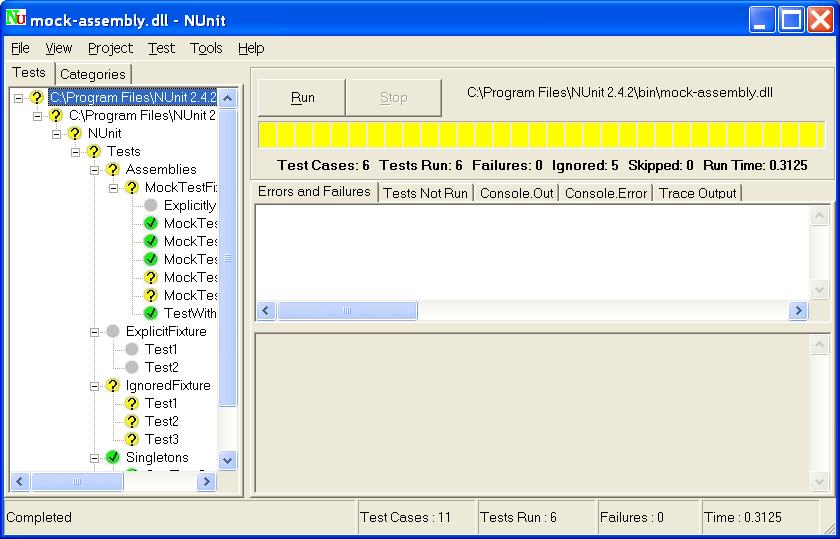Switch to the Categories tab
The height and width of the screenshot is (539, 840).
click(93, 74)
